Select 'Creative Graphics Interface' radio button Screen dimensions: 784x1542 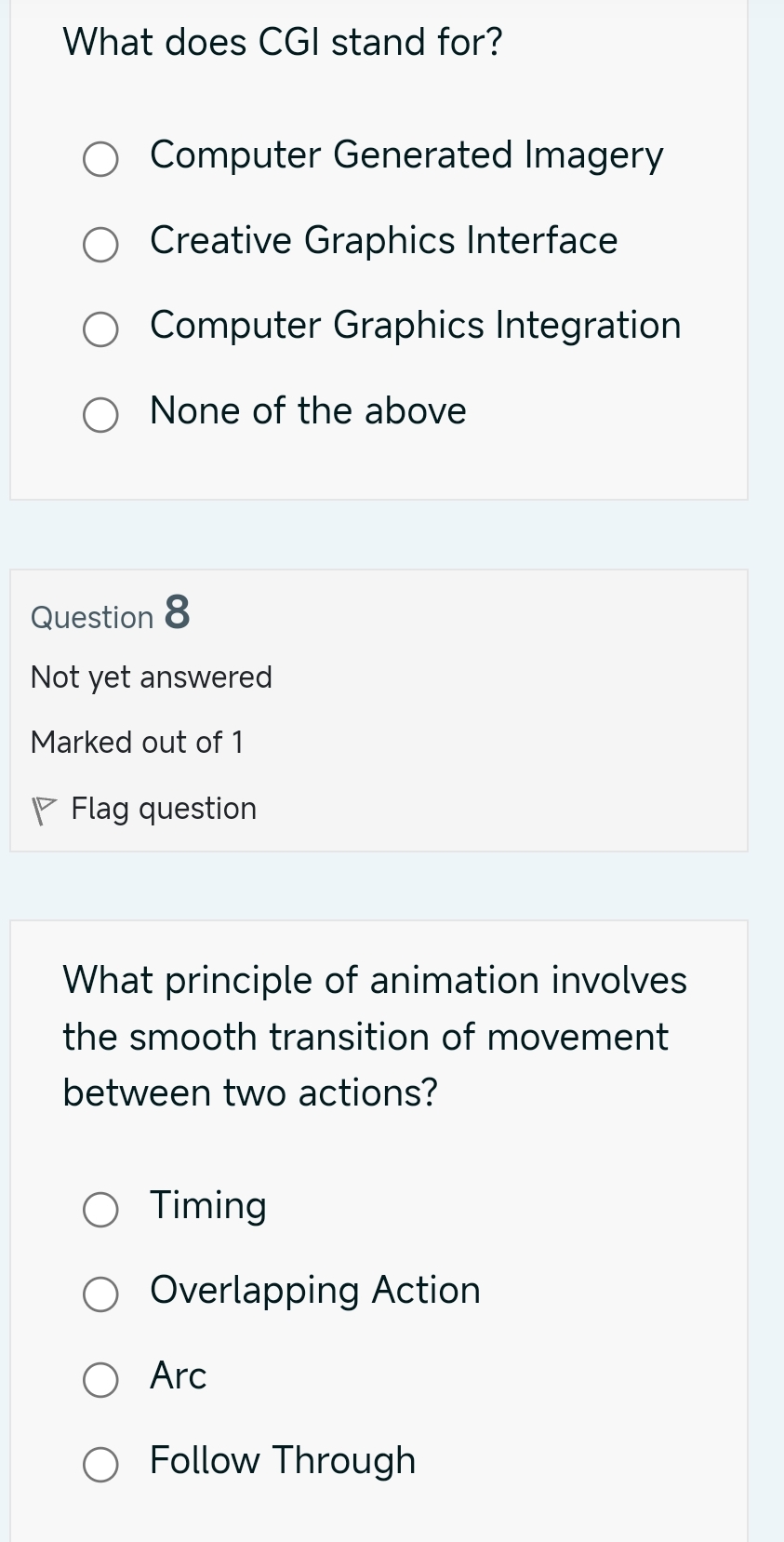point(100,244)
